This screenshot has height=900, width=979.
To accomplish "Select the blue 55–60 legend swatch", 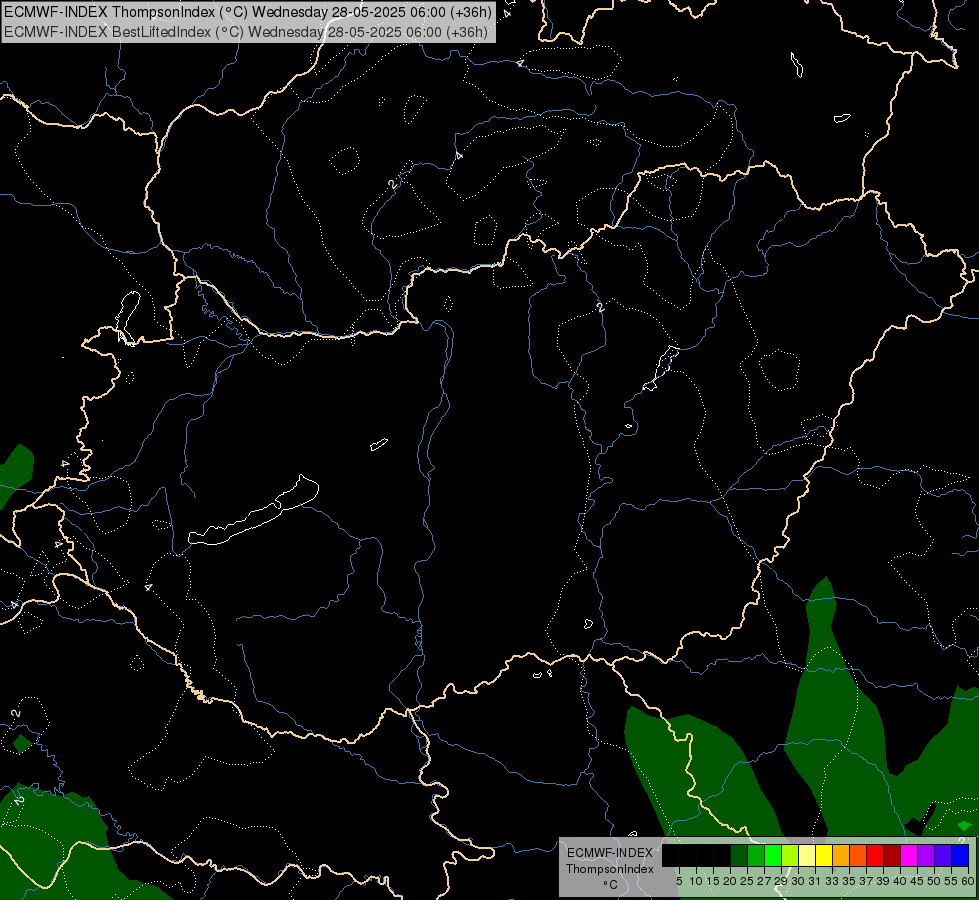I will click(x=960, y=855).
